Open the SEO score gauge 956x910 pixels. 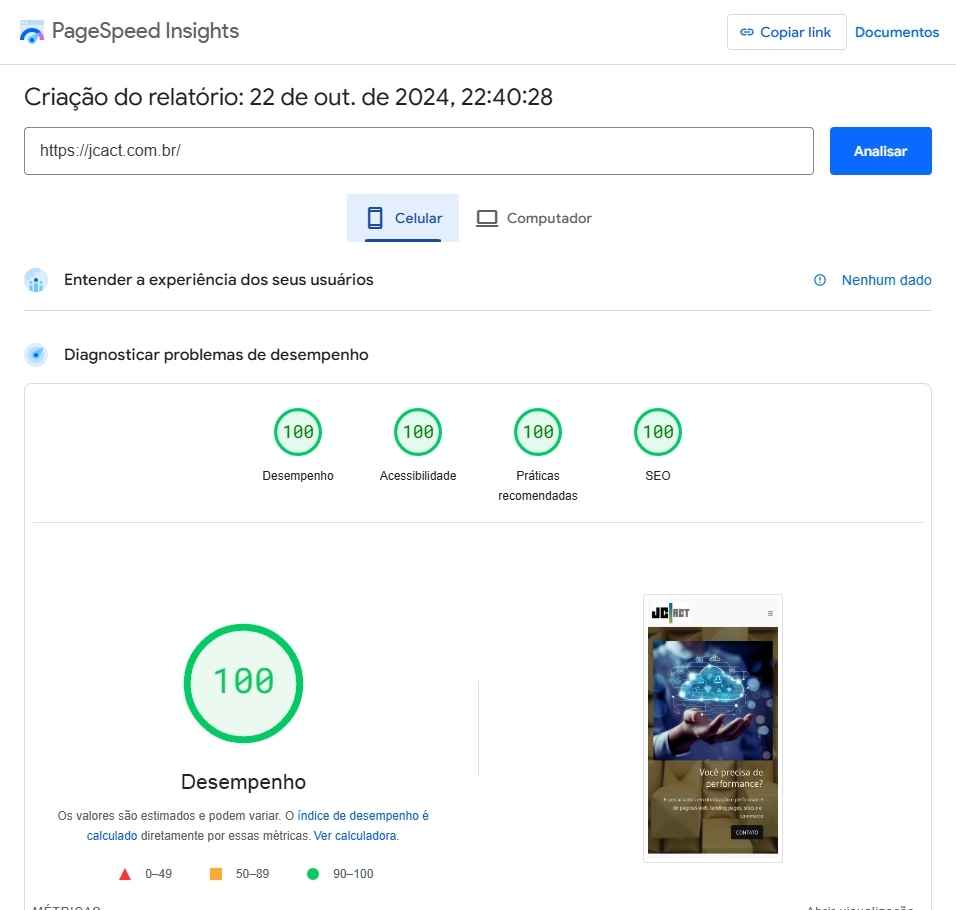[658, 432]
